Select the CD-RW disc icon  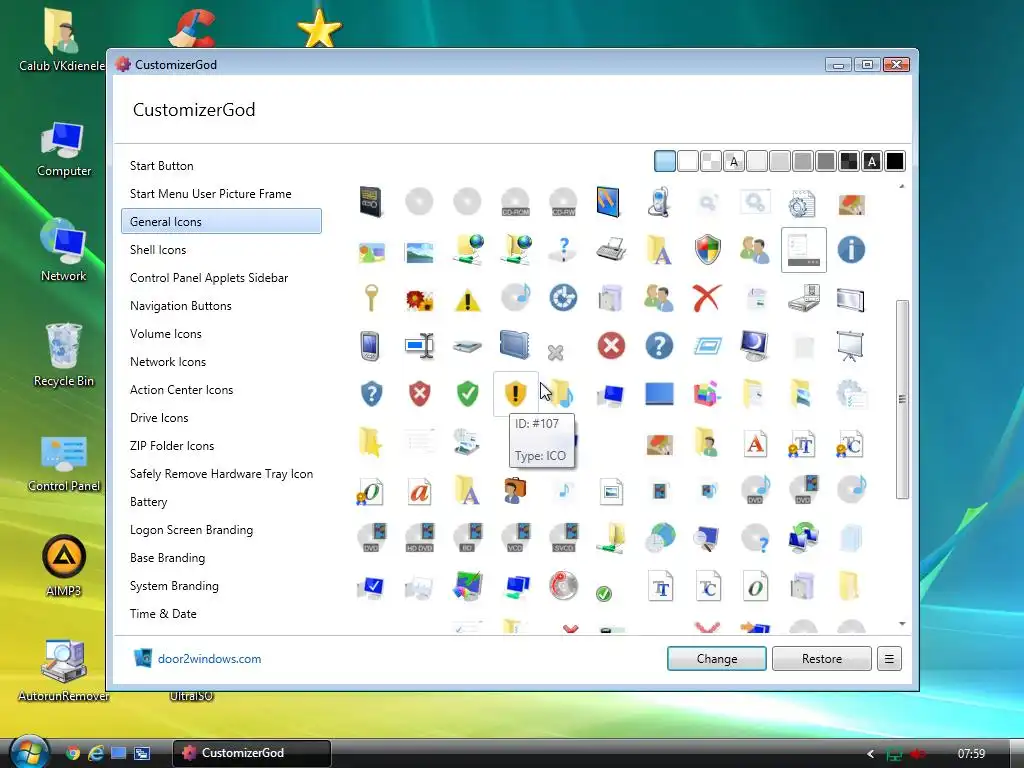click(x=564, y=202)
